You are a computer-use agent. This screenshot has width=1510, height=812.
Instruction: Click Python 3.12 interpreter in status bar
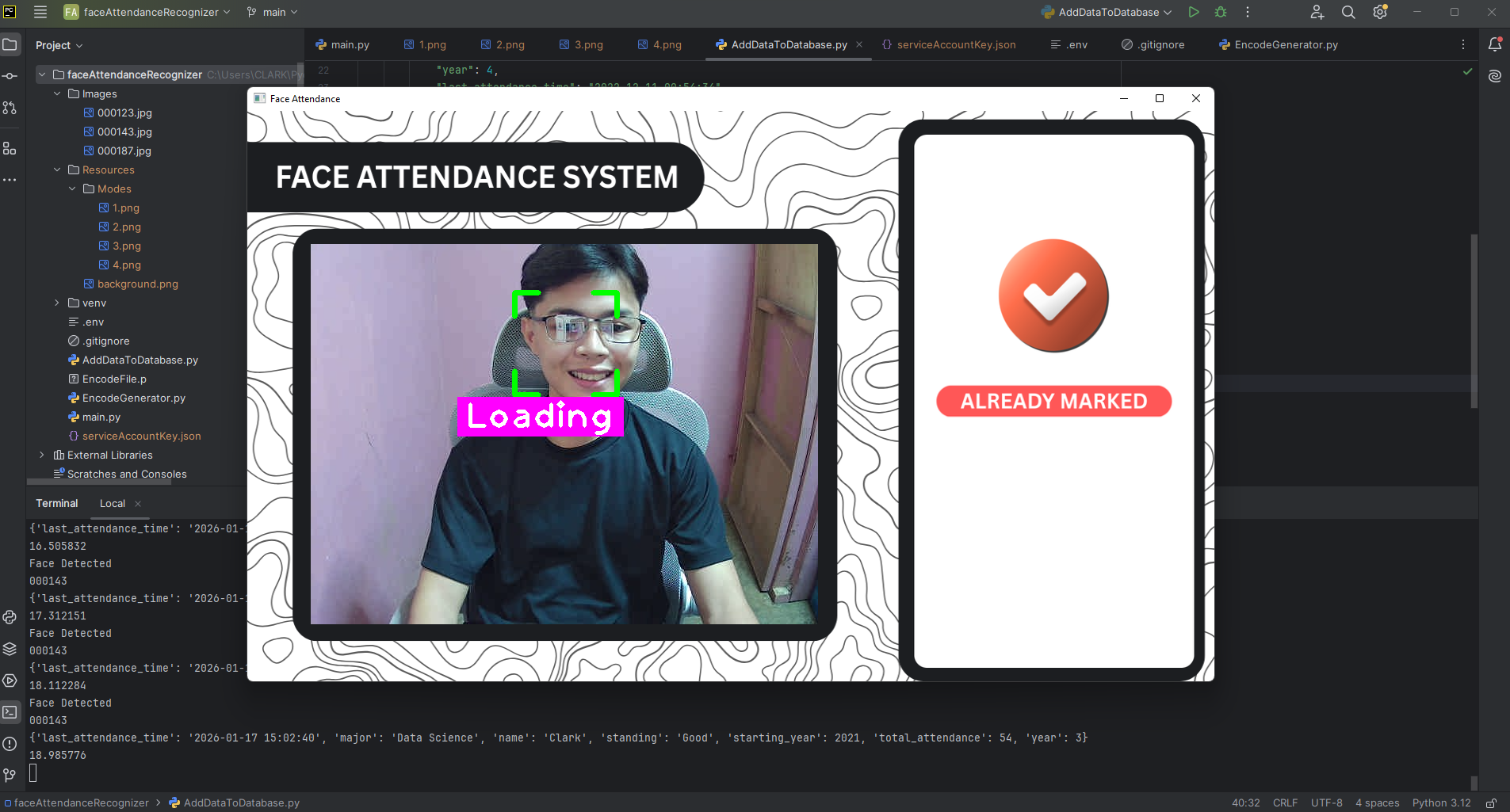click(1441, 802)
